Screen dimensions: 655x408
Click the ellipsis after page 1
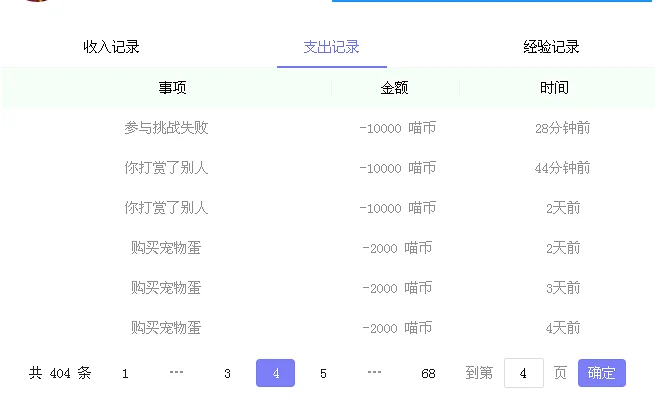(x=176, y=373)
